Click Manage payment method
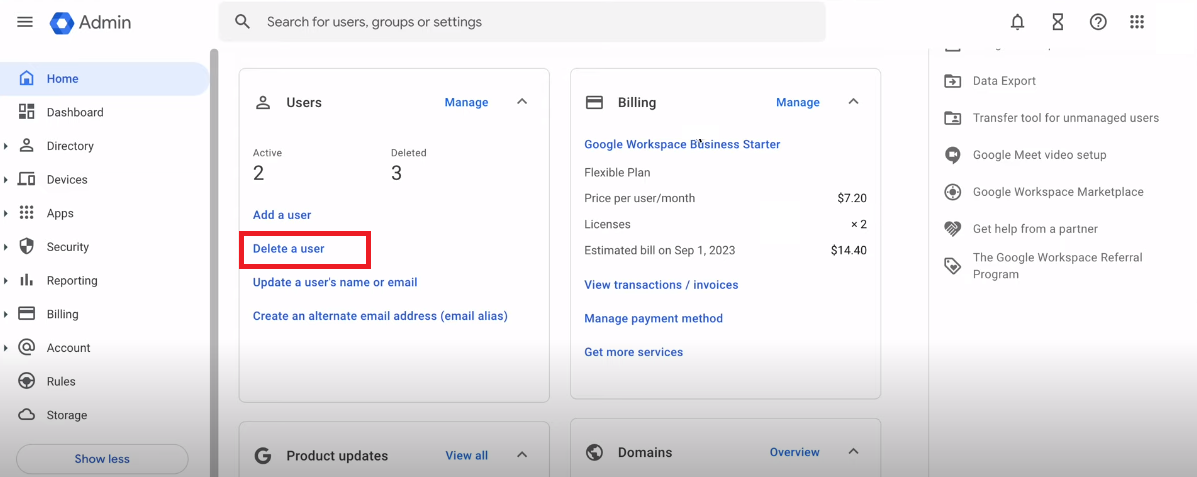Screen dimensions: 1197x477 point(653,318)
